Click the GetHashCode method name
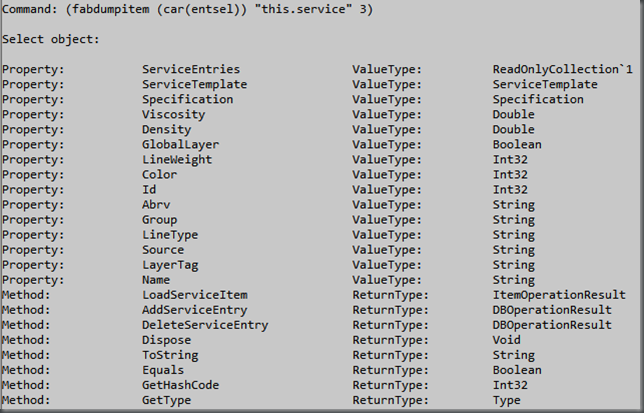644x413 pixels. [180, 385]
